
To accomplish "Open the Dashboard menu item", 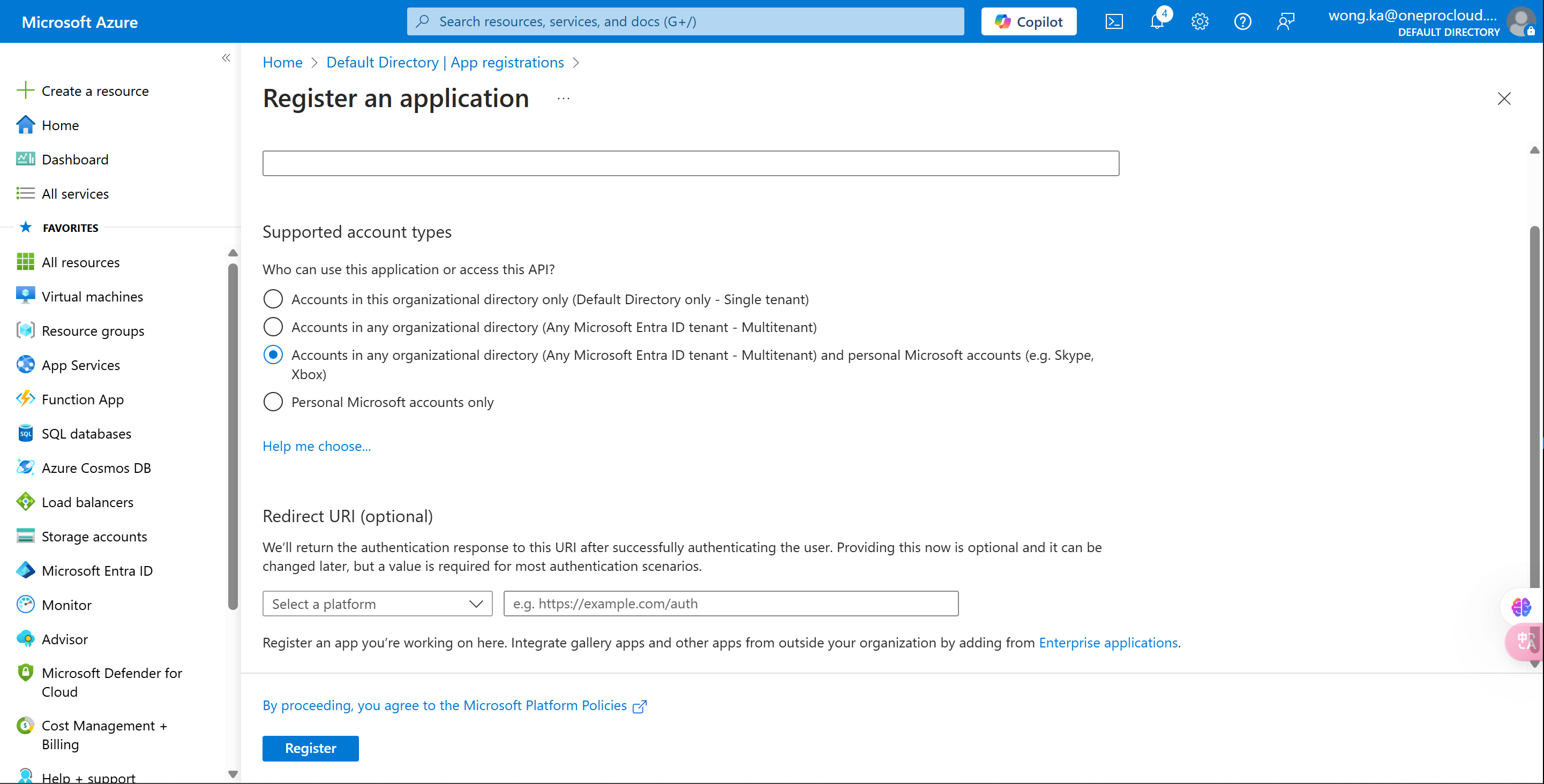I will pyautogui.click(x=75, y=159).
